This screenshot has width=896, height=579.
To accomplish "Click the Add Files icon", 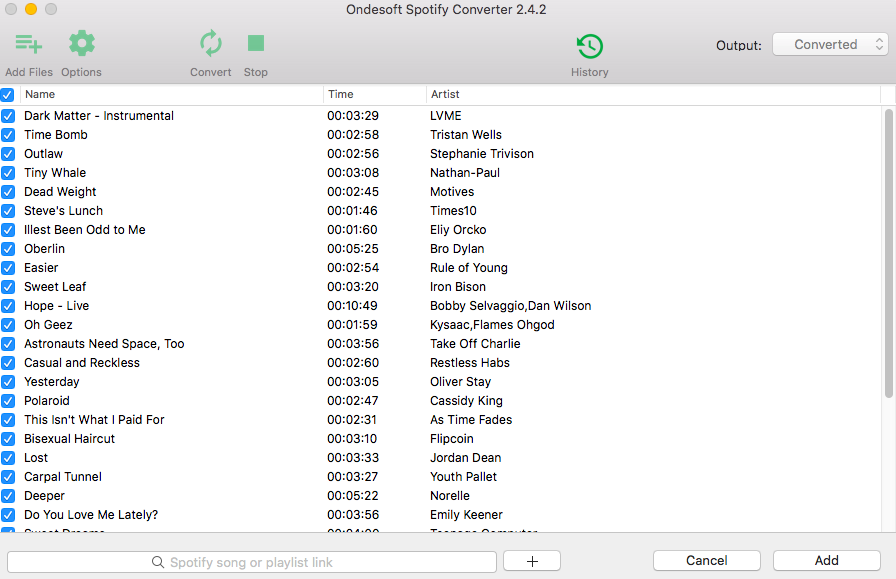I will [x=29, y=44].
